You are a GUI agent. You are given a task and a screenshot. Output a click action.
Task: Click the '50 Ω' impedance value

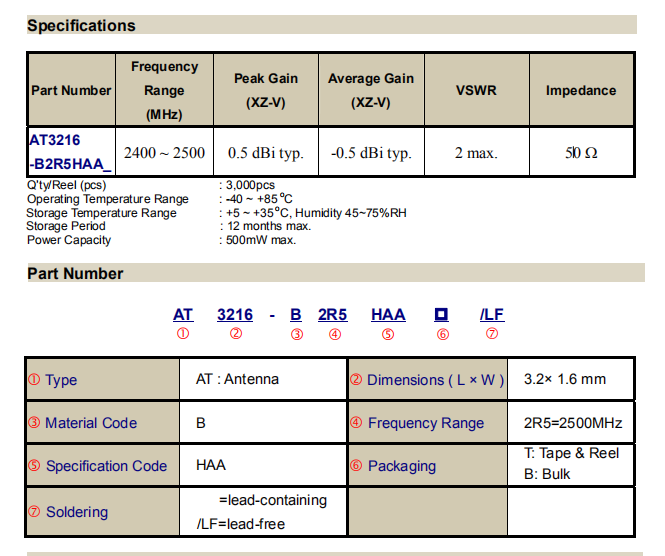tap(581, 153)
